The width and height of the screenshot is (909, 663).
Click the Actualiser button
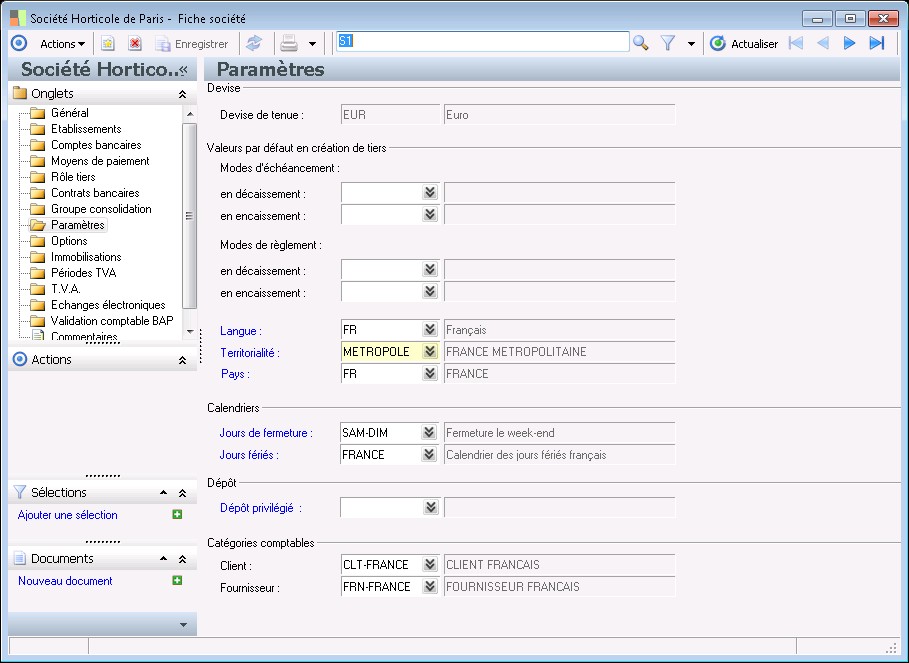744,43
